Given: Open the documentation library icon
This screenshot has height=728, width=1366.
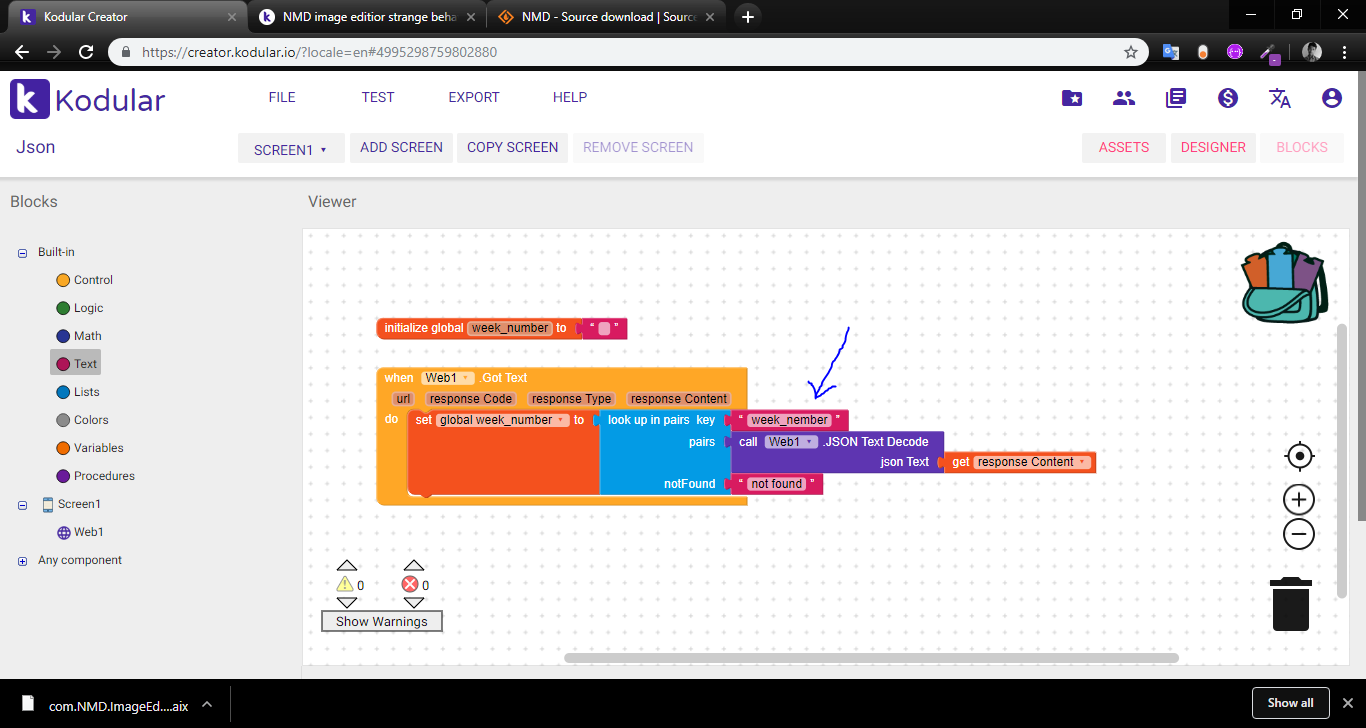Looking at the screenshot, I should pos(1176,98).
